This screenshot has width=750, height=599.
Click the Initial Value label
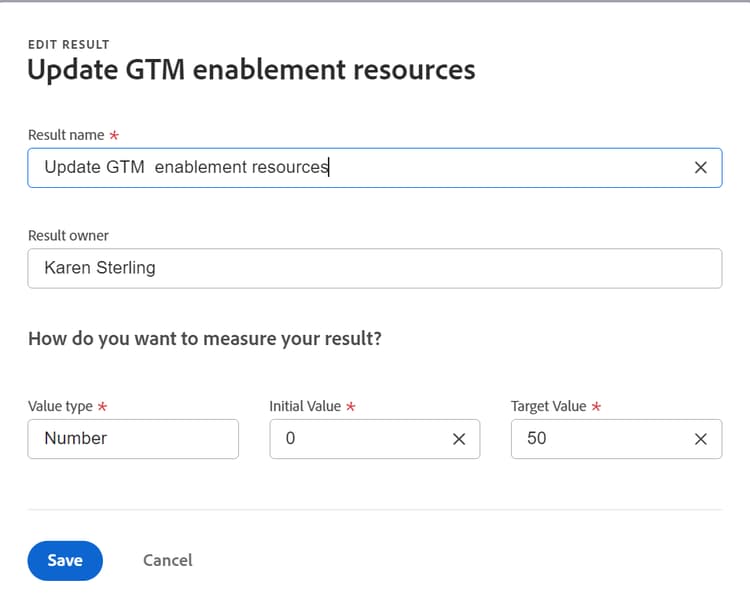pyautogui.click(x=305, y=407)
